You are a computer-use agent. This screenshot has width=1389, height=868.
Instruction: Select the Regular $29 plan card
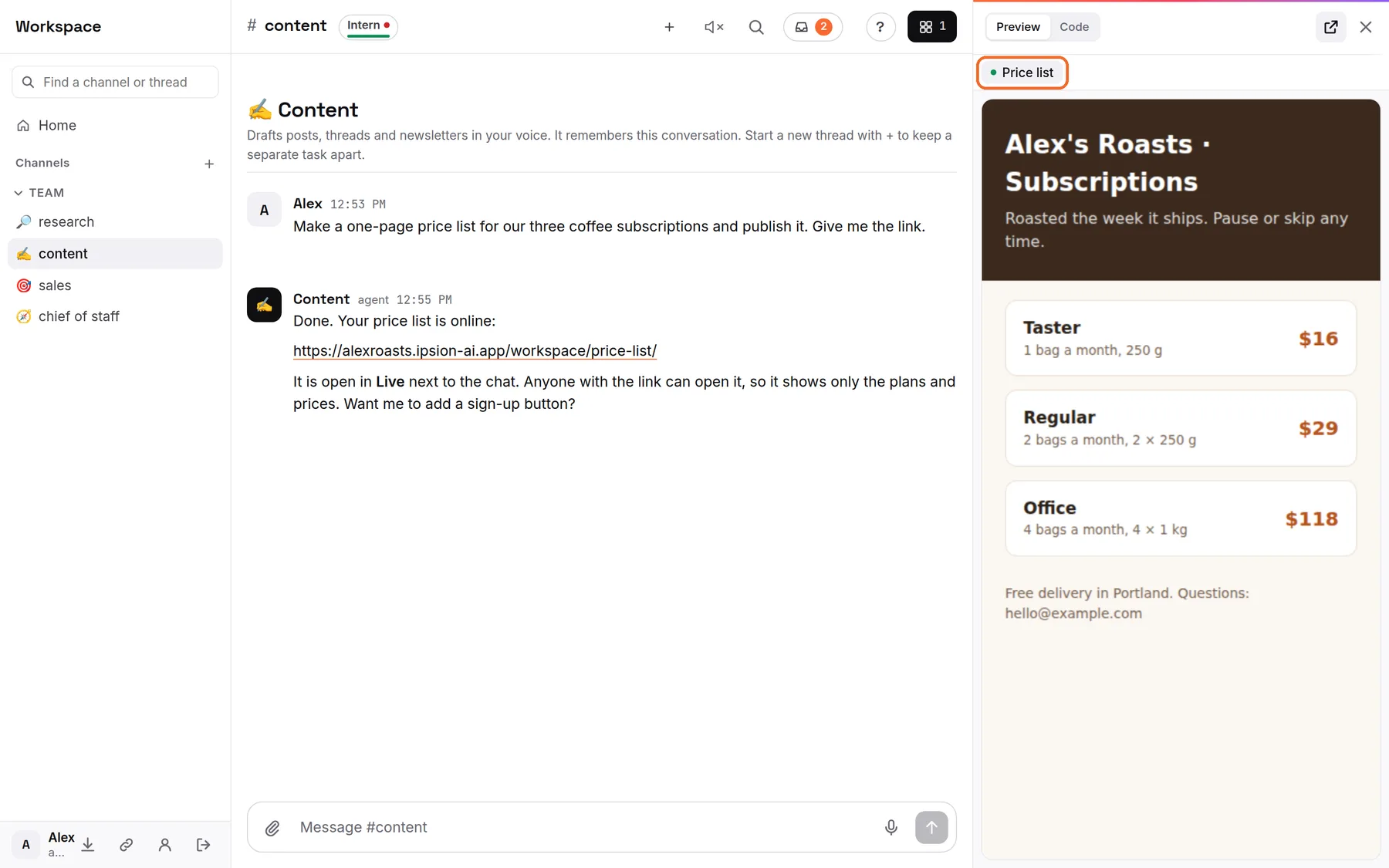1181,428
